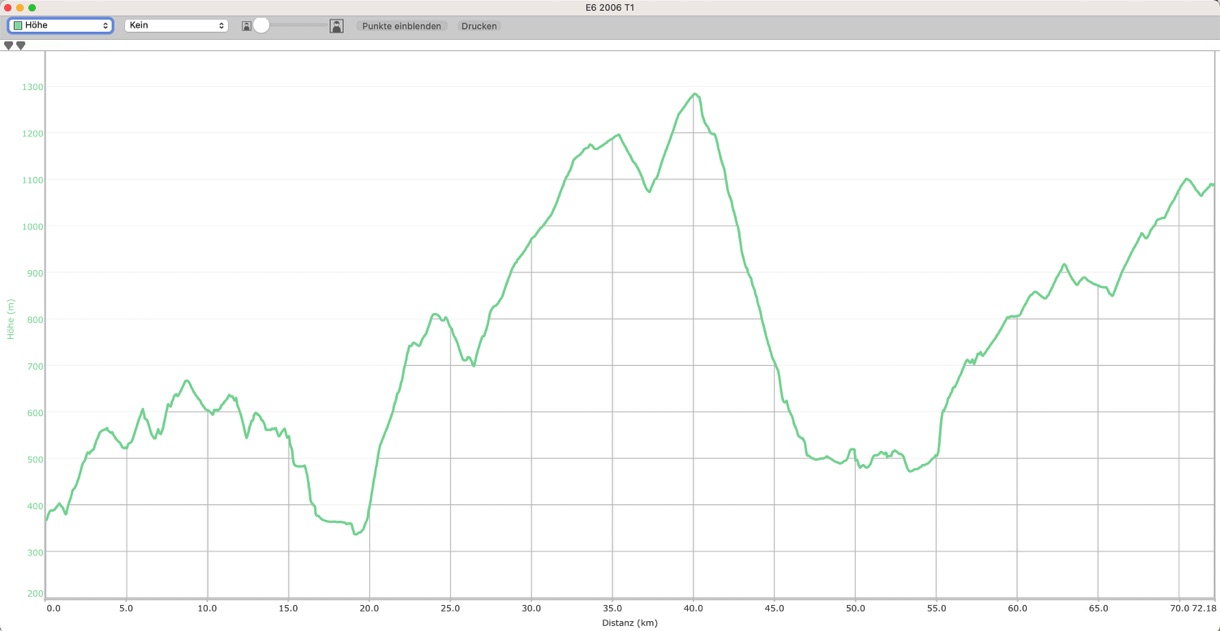Click the small zoom-out icon beside the slider
The width and height of the screenshot is (1220, 631).
246,26
